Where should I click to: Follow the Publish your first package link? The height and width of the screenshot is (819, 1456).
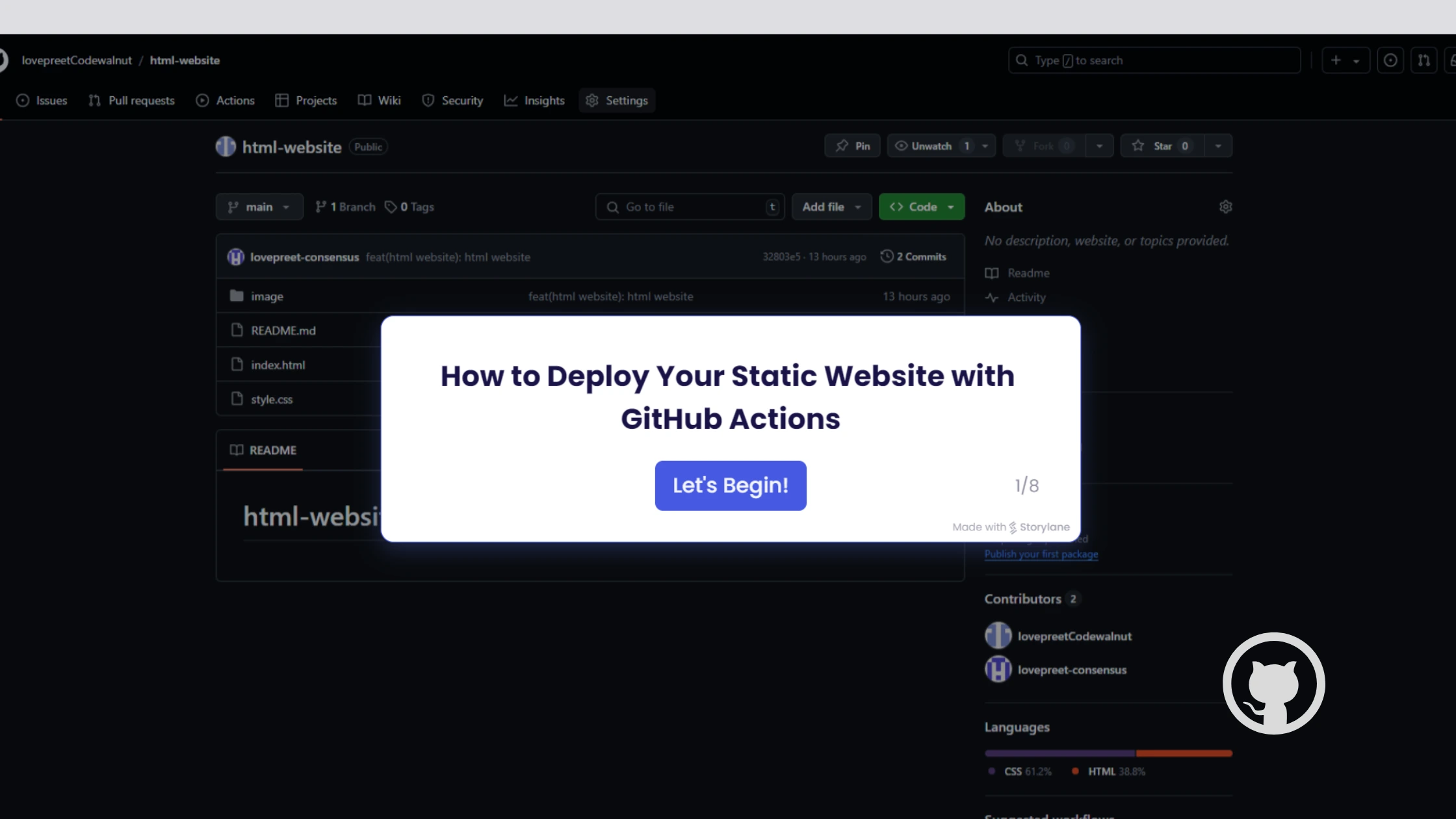pyautogui.click(x=1041, y=554)
